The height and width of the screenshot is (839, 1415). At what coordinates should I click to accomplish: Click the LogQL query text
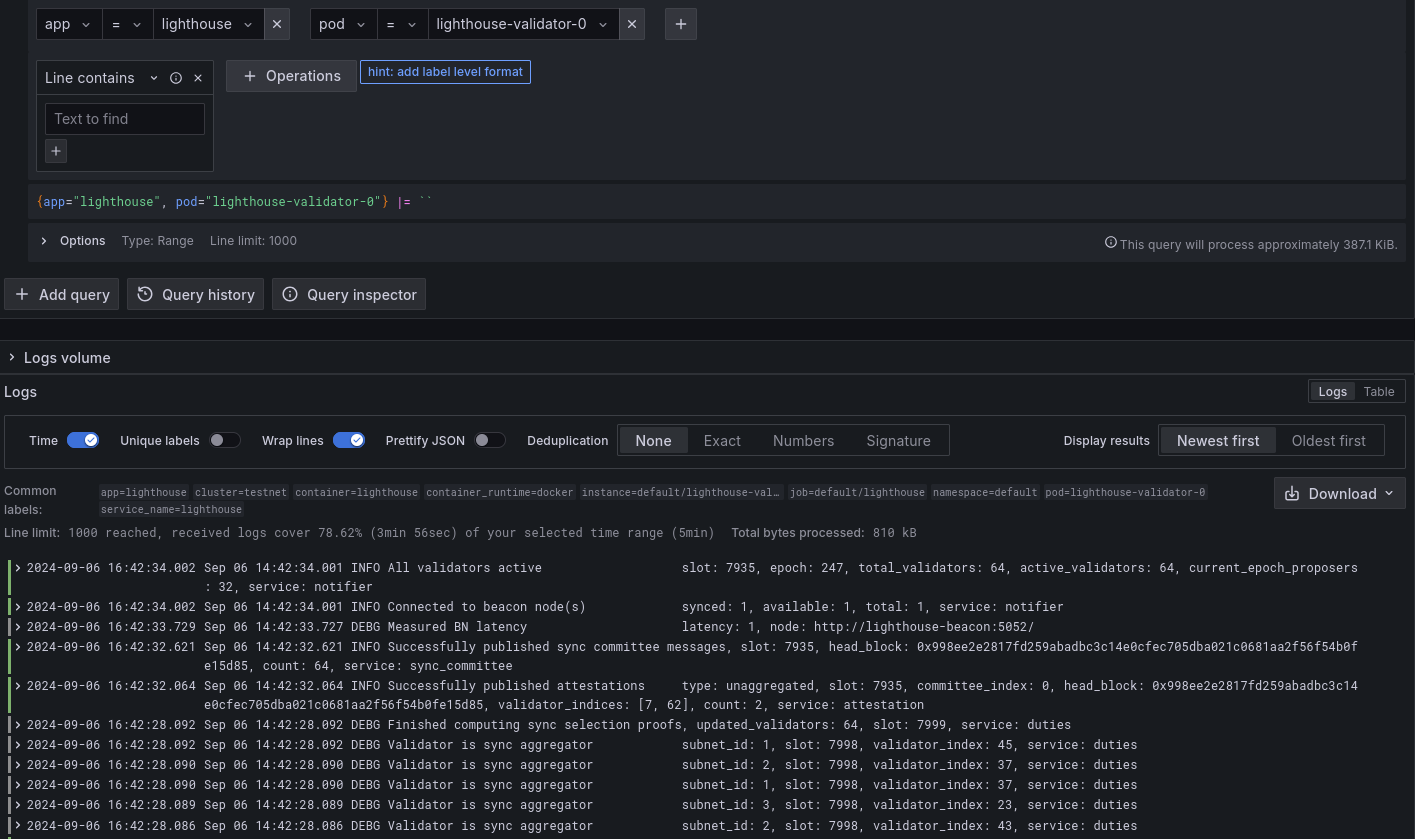[235, 202]
